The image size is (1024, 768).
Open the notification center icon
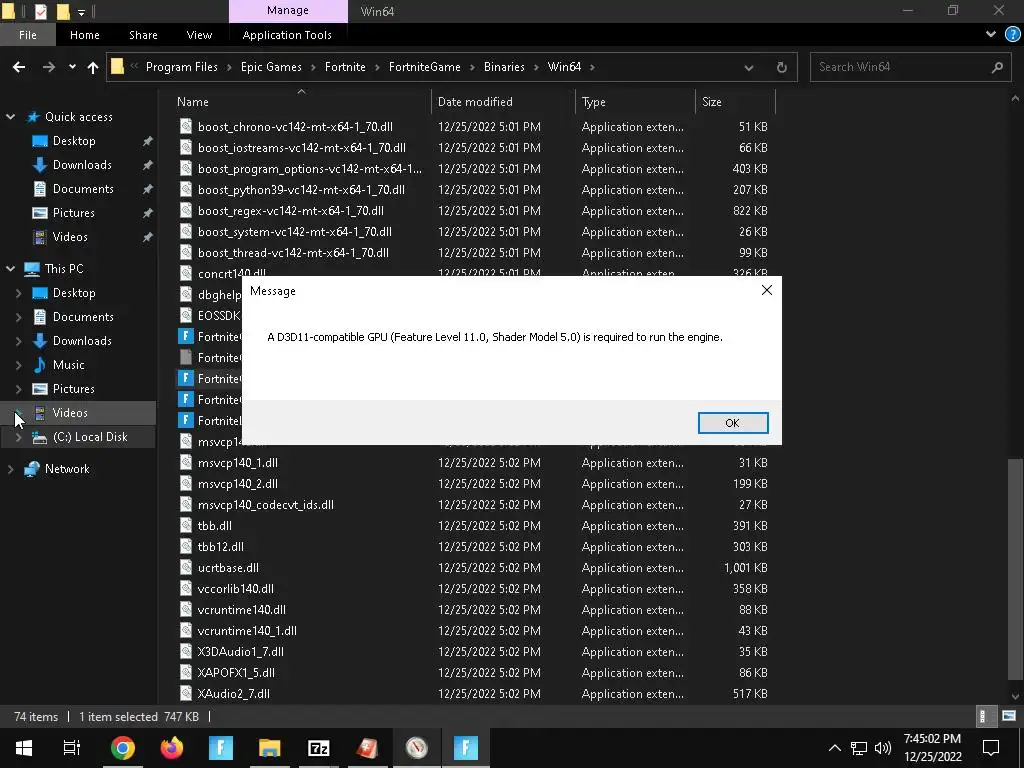(991, 748)
